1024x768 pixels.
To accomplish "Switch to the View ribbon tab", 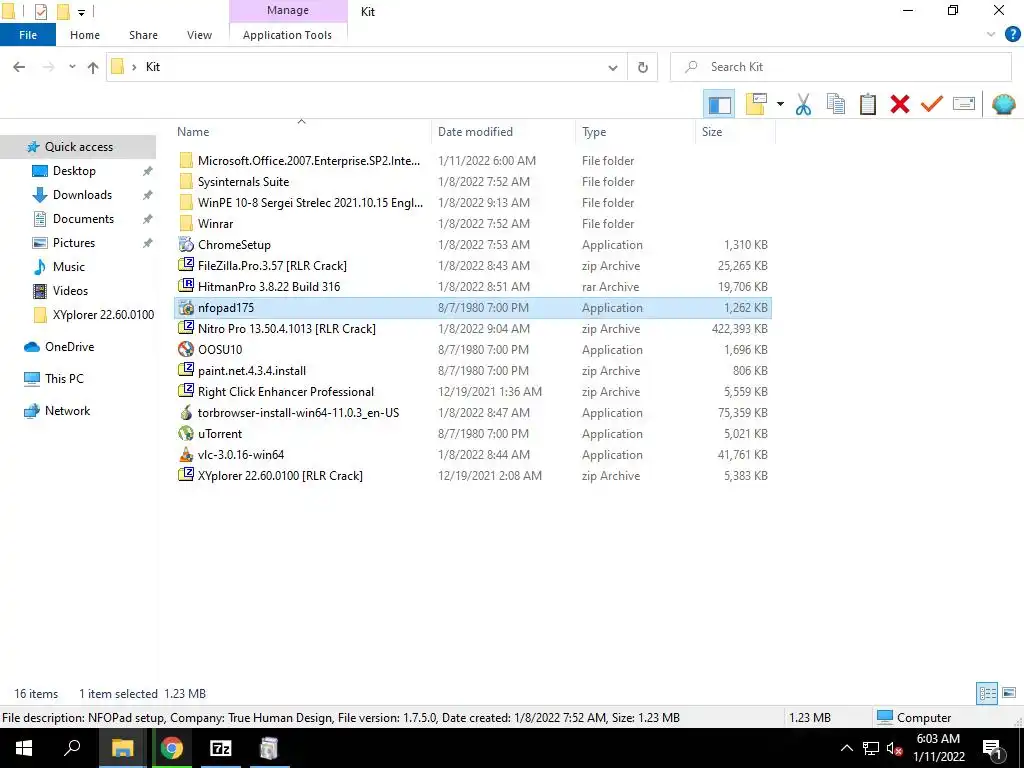I will coord(199,35).
